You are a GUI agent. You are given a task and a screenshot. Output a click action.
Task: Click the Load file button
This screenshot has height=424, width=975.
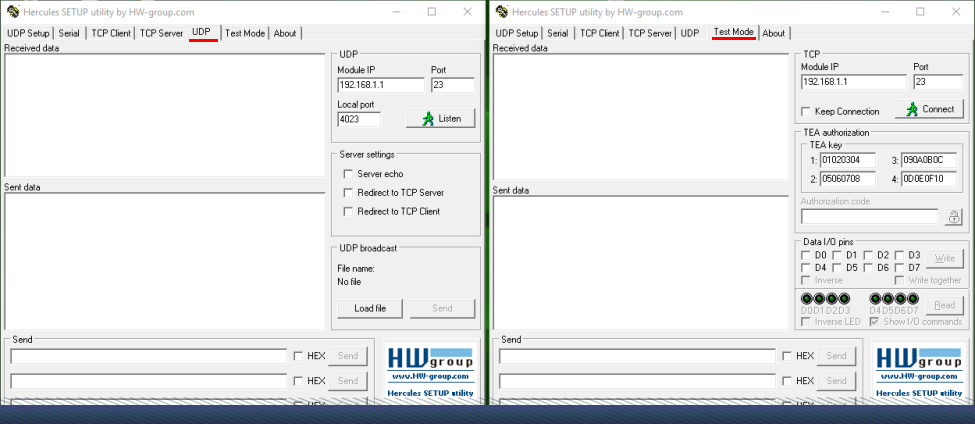point(370,308)
